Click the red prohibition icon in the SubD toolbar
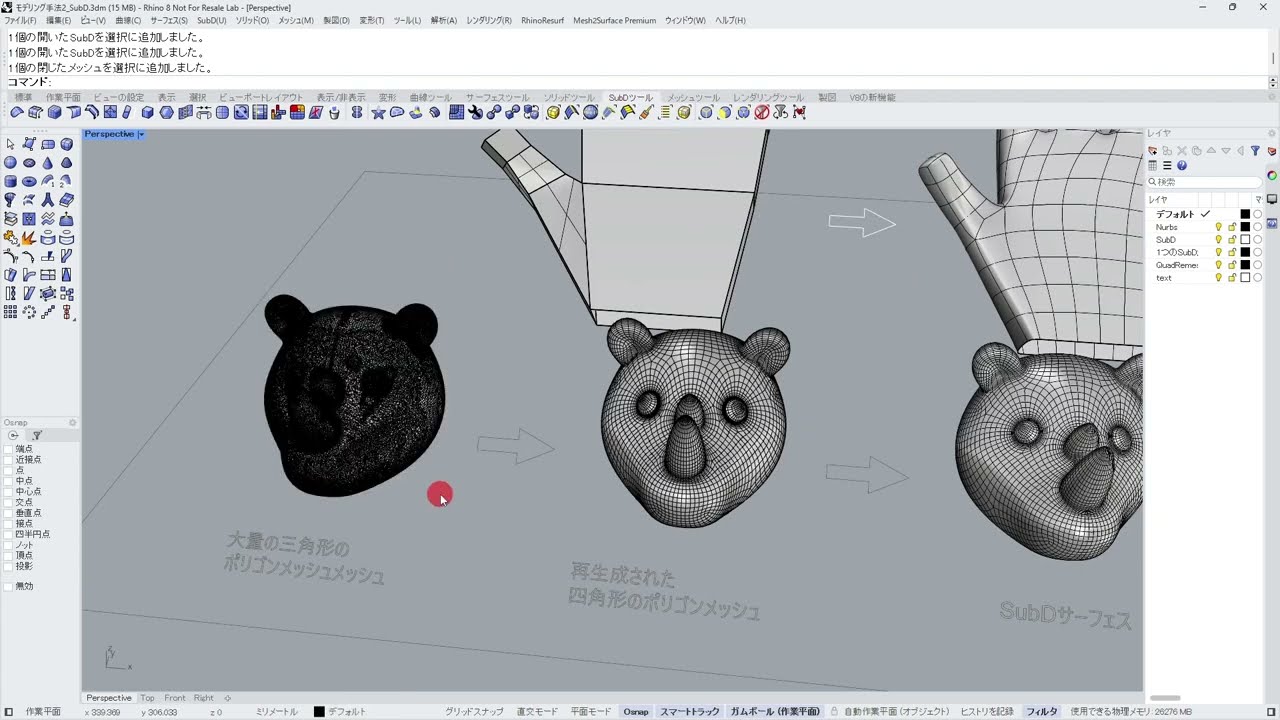Screen dimensions: 1280x720 762,113
